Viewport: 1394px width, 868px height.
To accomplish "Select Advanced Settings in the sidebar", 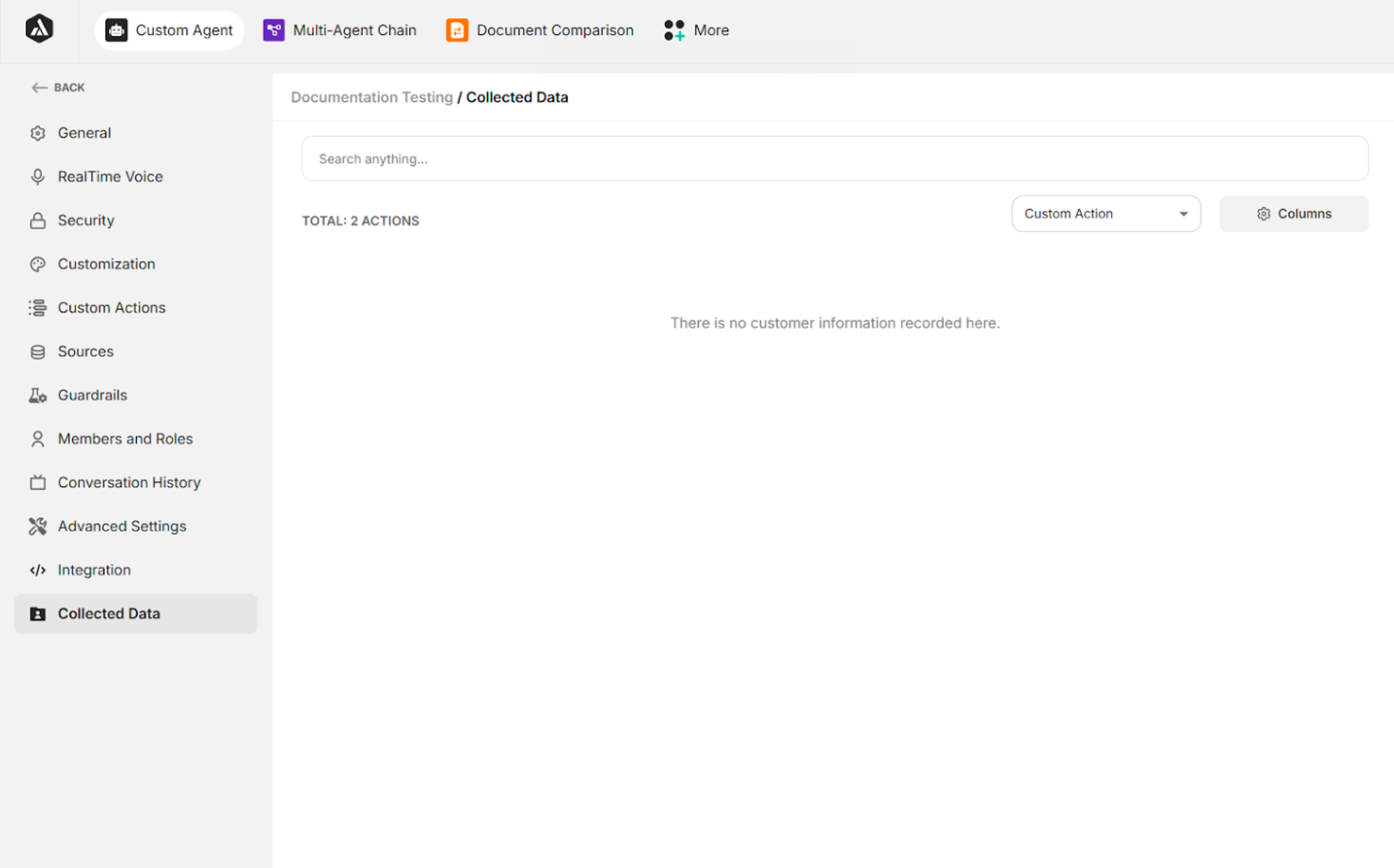I will [122, 526].
